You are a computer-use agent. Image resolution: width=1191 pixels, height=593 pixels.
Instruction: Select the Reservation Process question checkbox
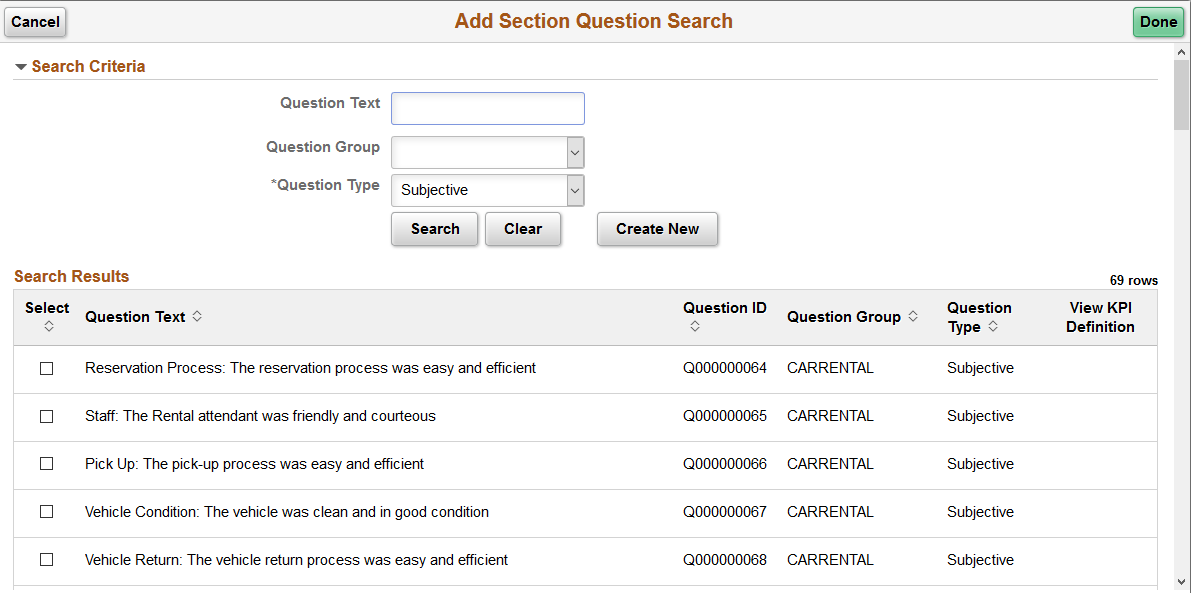45,368
